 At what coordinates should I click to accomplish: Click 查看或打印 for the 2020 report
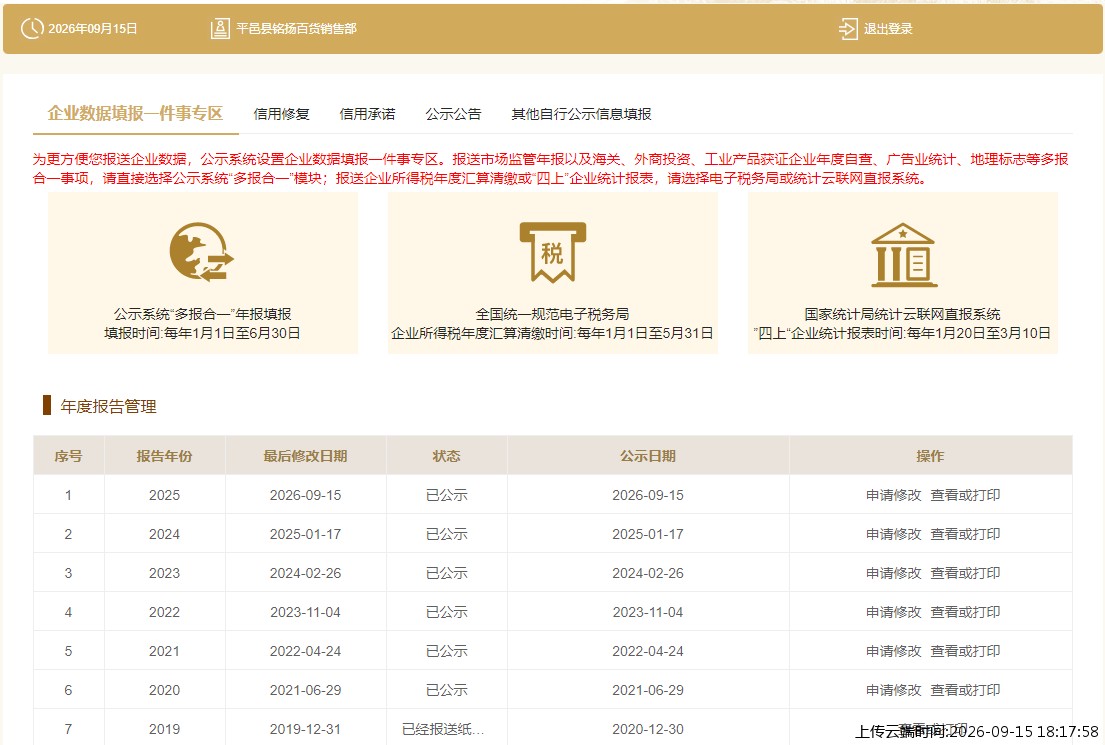pyautogui.click(x=965, y=690)
